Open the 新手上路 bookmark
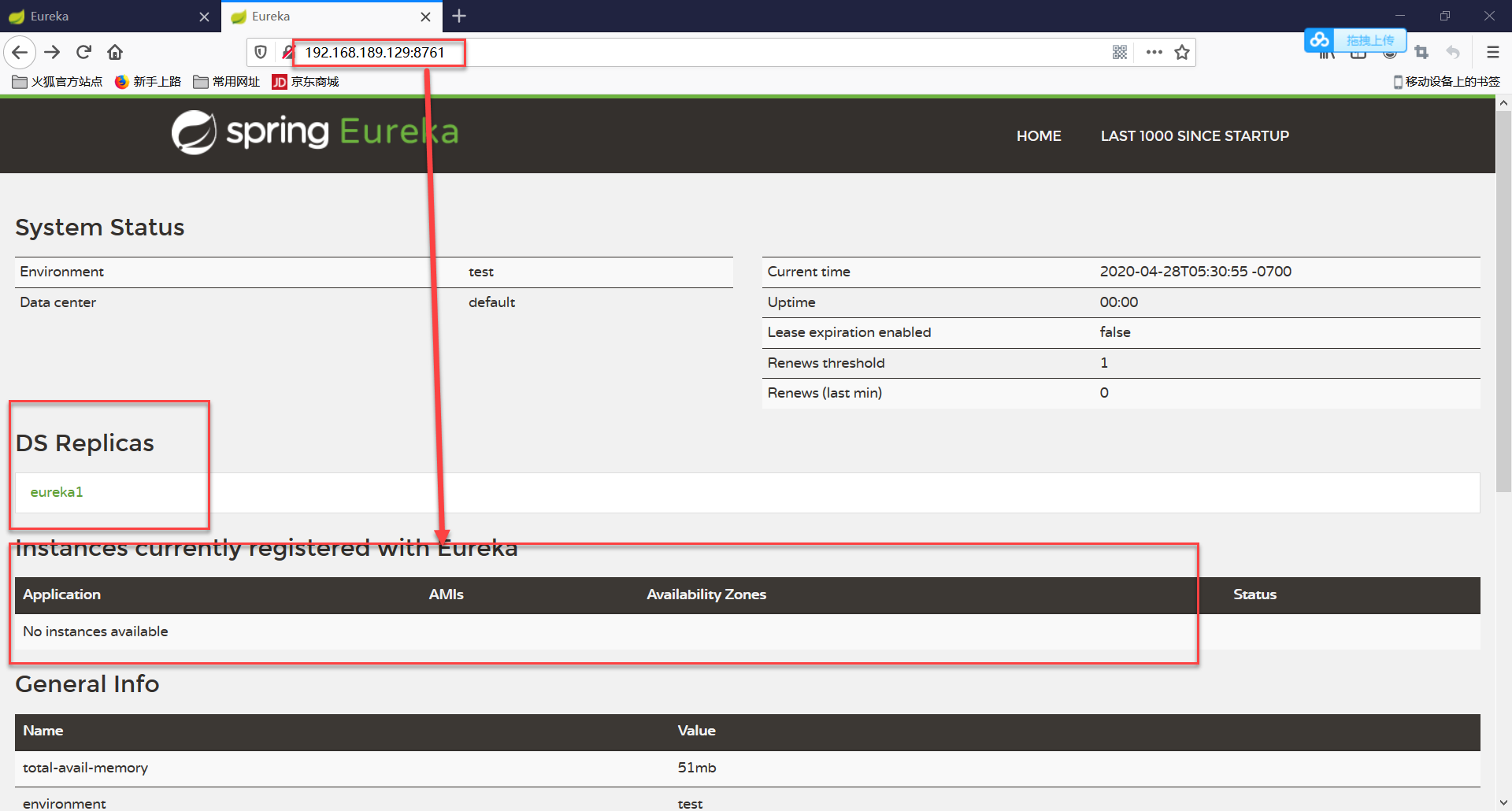The height and width of the screenshot is (811, 1512). (x=148, y=82)
